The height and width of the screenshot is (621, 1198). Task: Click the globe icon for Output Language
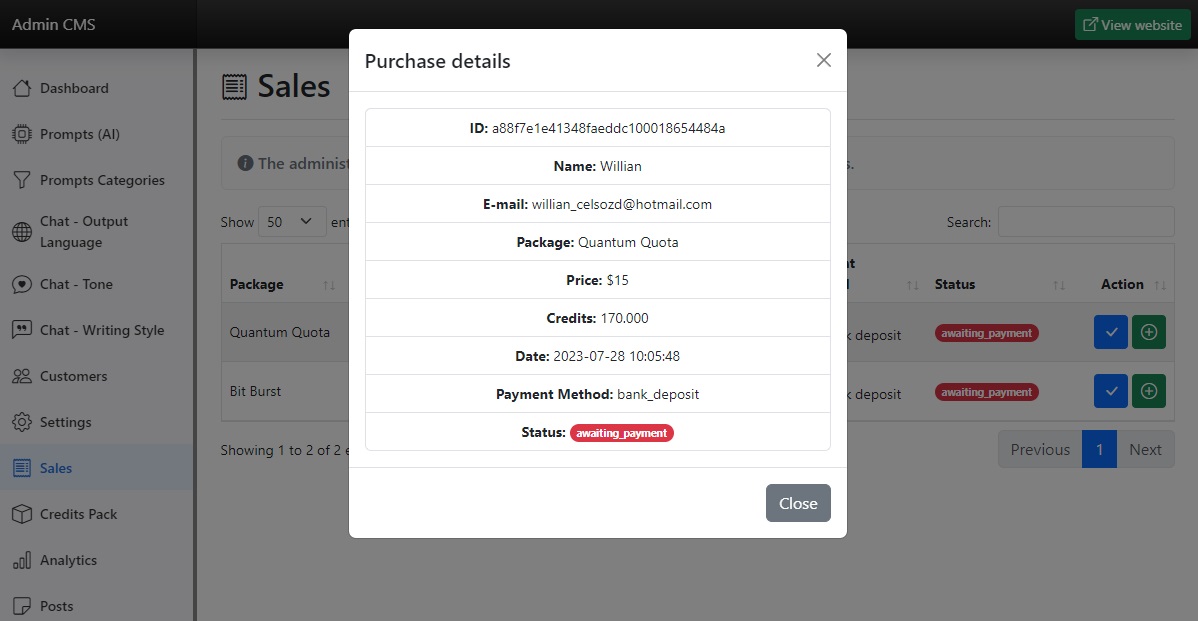pos(21,232)
